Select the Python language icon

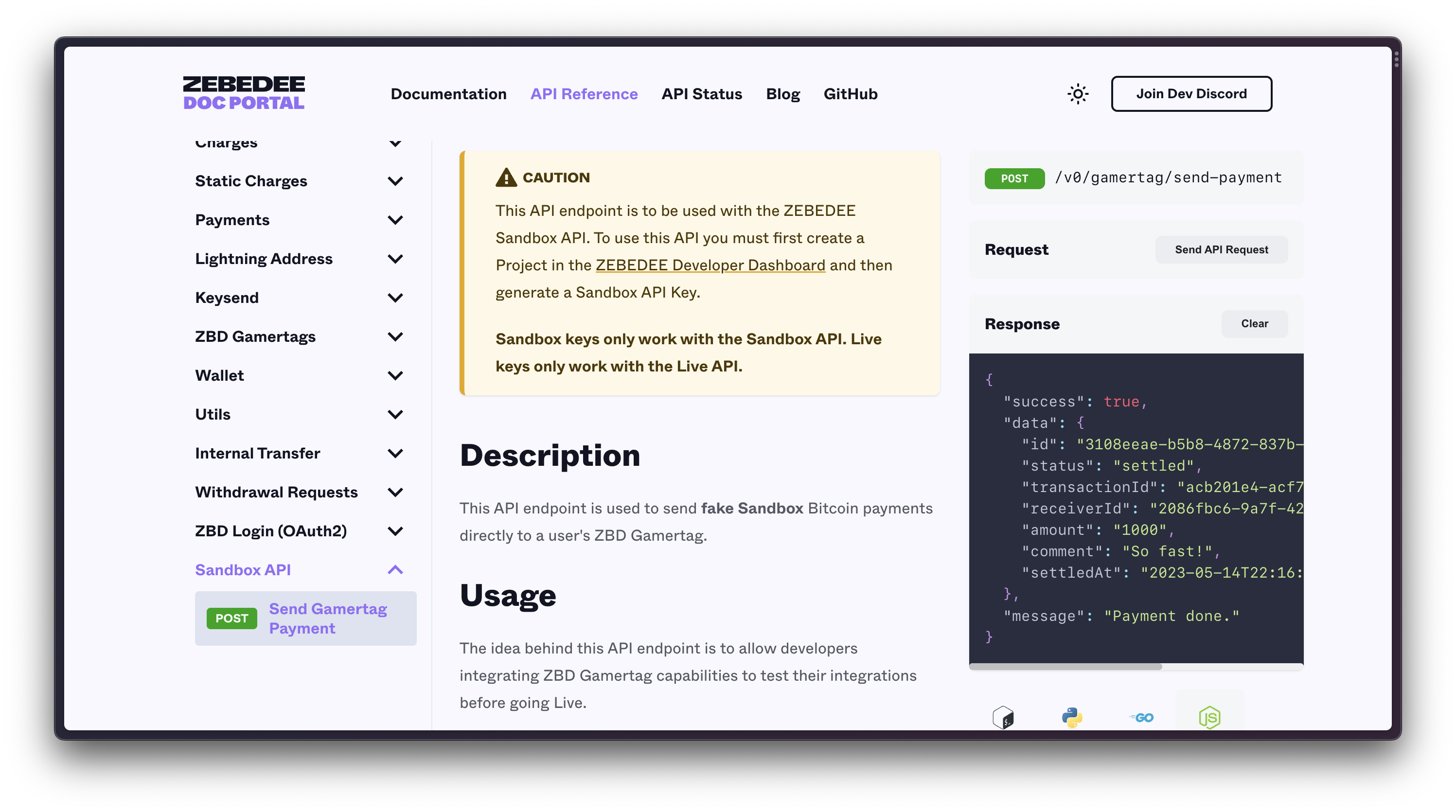coord(1072,718)
